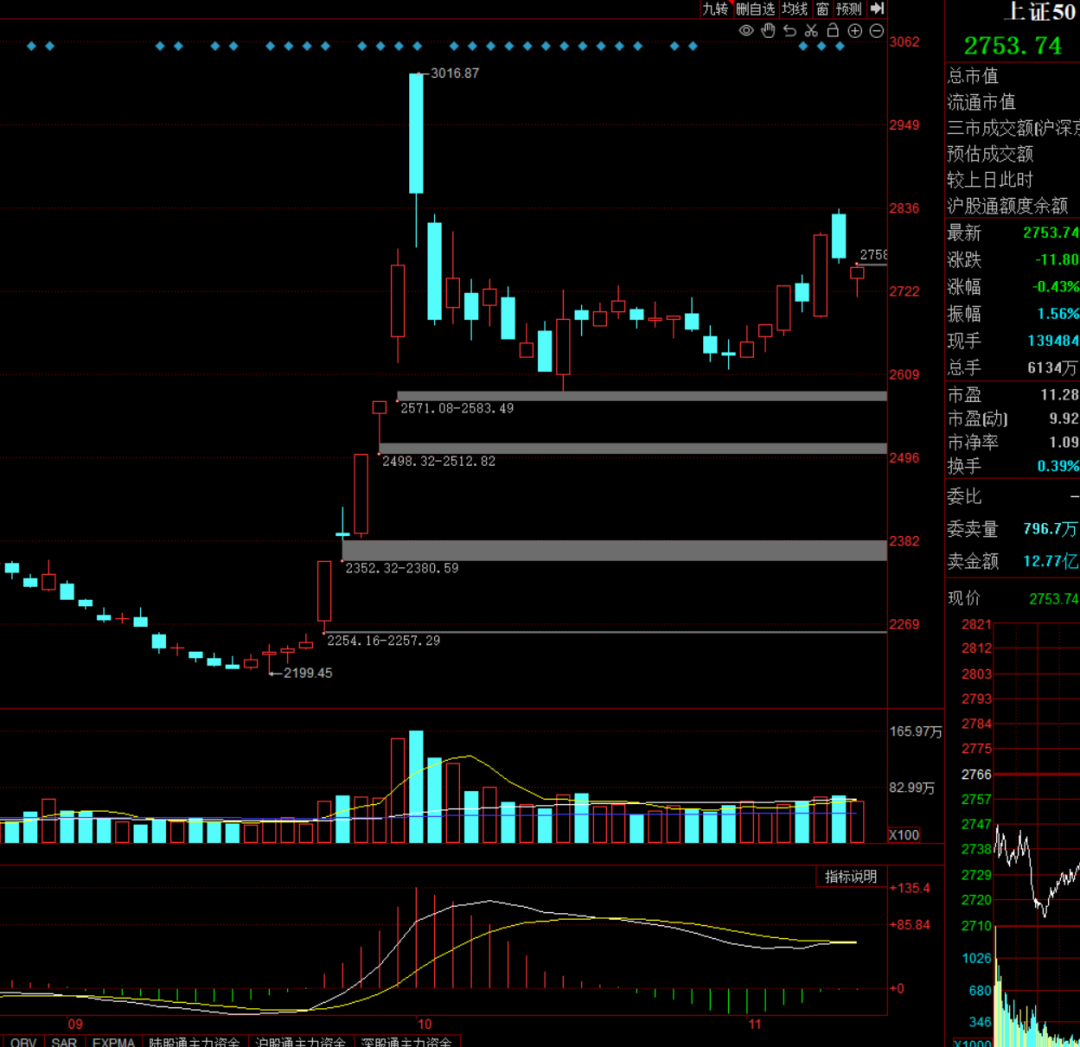This screenshot has width=1080, height=1047.
Task: Click the undo arrow icon
Action: (x=789, y=30)
